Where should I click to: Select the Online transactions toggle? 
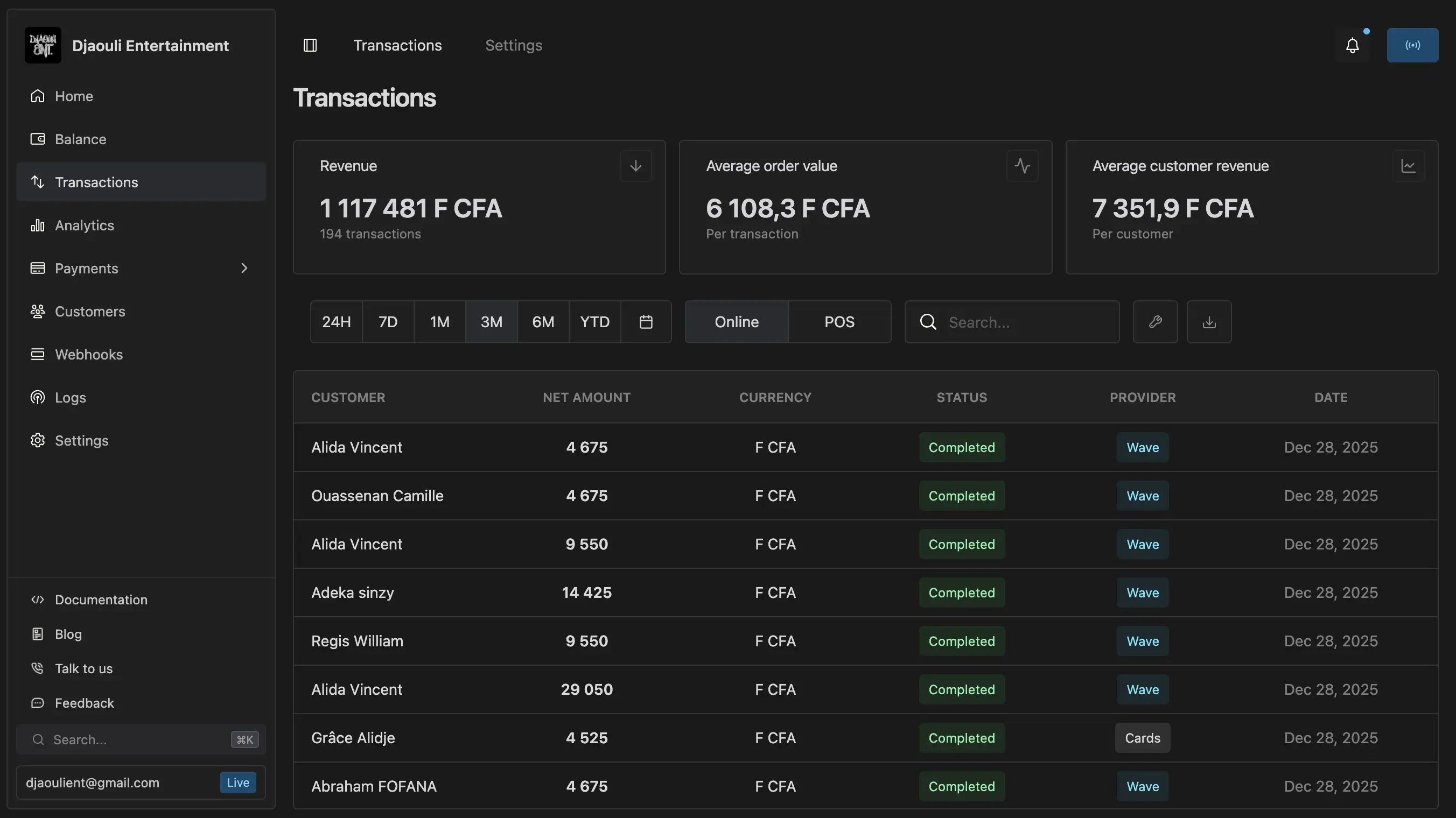pyautogui.click(x=736, y=322)
